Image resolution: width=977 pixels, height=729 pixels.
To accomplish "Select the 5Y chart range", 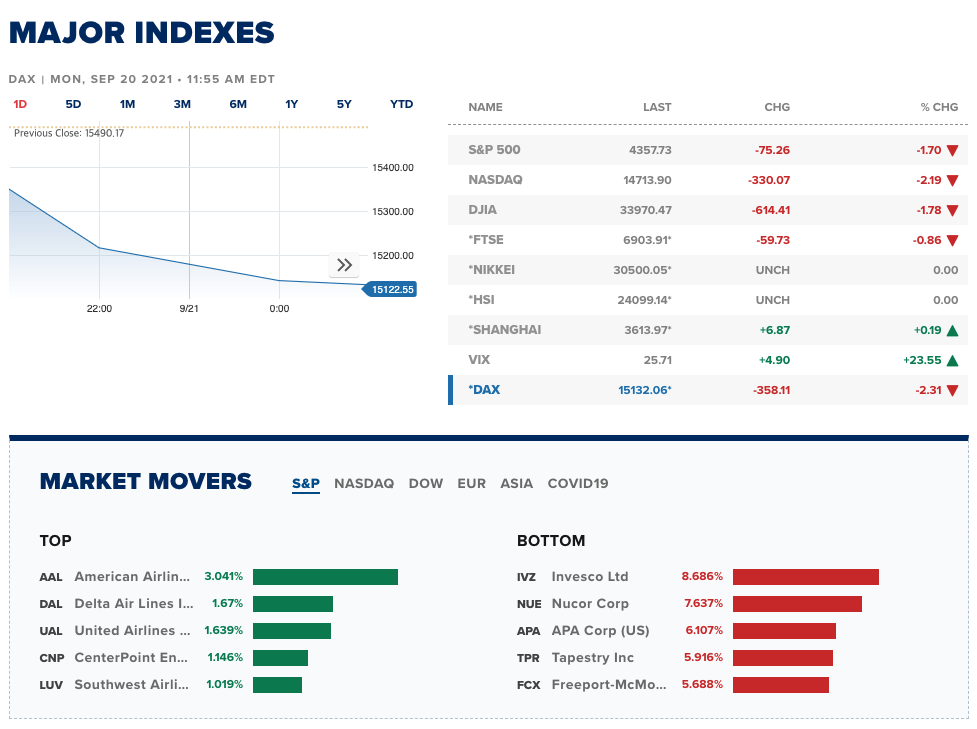I will point(344,104).
